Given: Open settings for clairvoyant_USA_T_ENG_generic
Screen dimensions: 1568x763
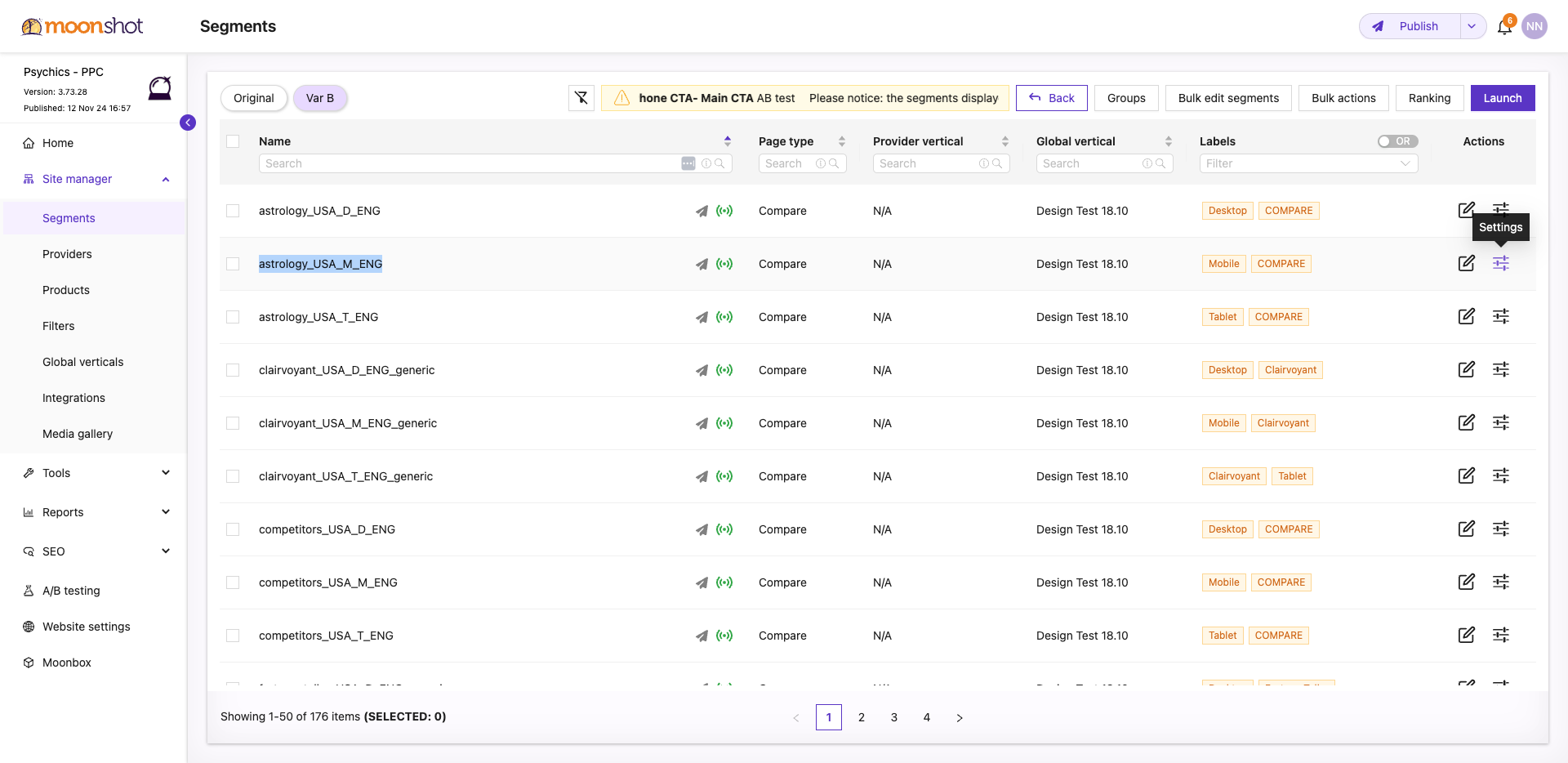Looking at the screenshot, I should (1501, 475).
